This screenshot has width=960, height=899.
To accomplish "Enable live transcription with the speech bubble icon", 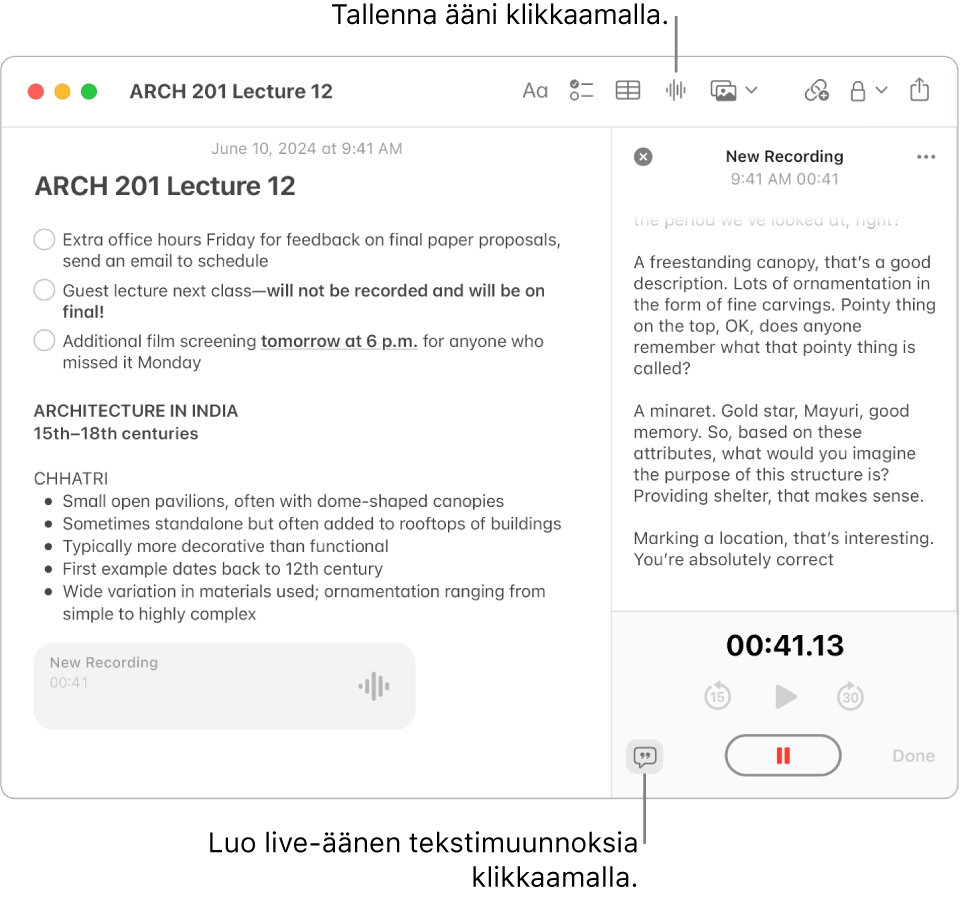I will 644,757.
